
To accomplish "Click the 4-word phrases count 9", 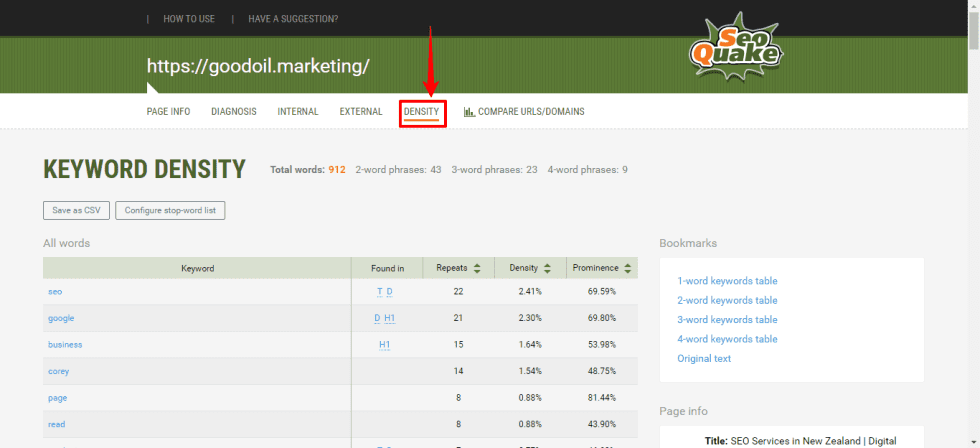I will 625,169.
